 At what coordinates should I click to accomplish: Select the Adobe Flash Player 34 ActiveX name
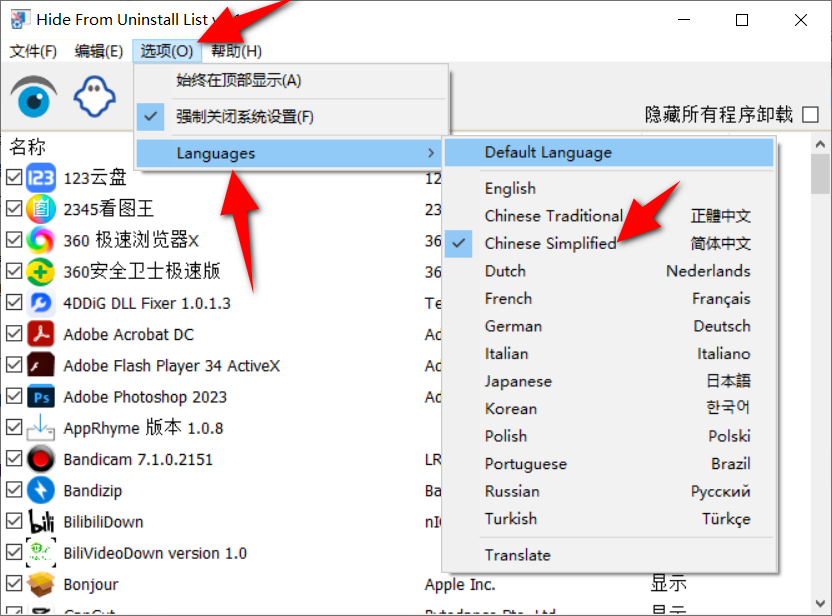point(171,366)
